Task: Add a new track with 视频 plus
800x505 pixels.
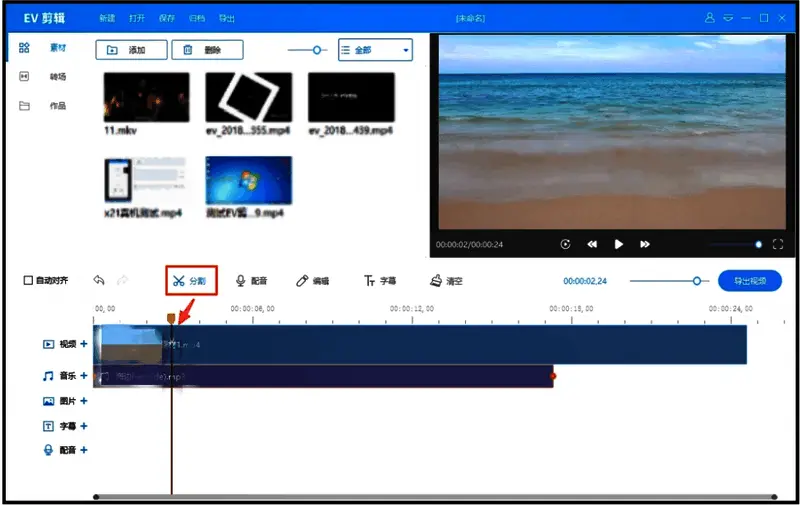Action: tap(84, 344)
